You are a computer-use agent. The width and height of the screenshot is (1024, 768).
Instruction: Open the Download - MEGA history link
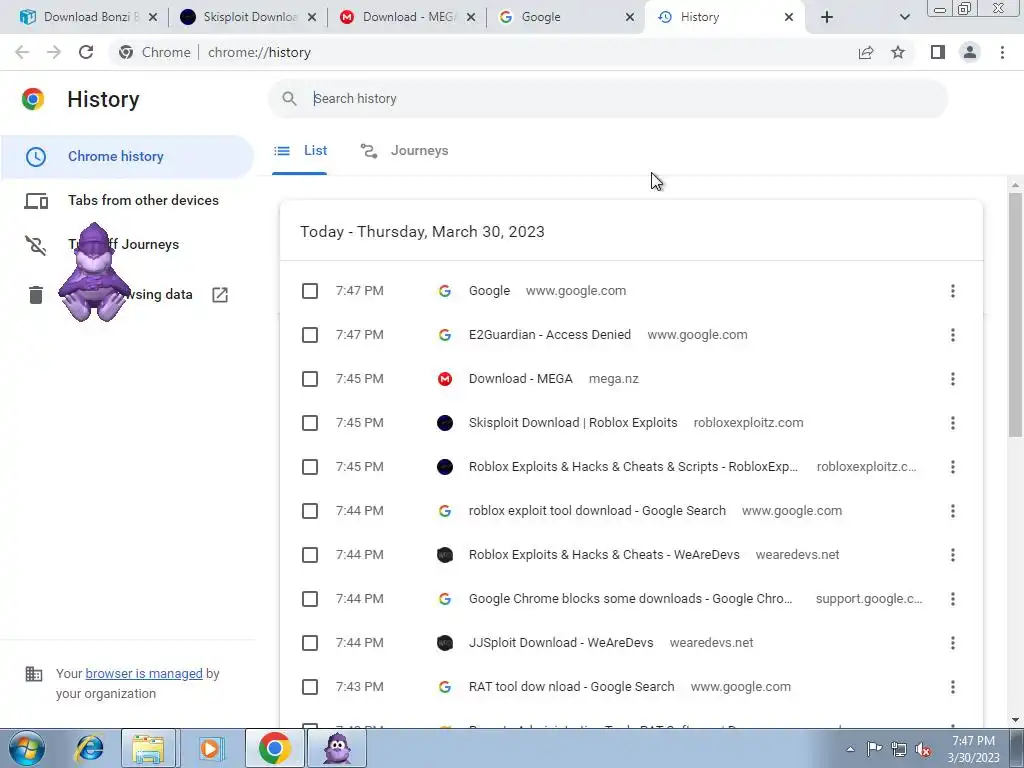click(520, 379)
